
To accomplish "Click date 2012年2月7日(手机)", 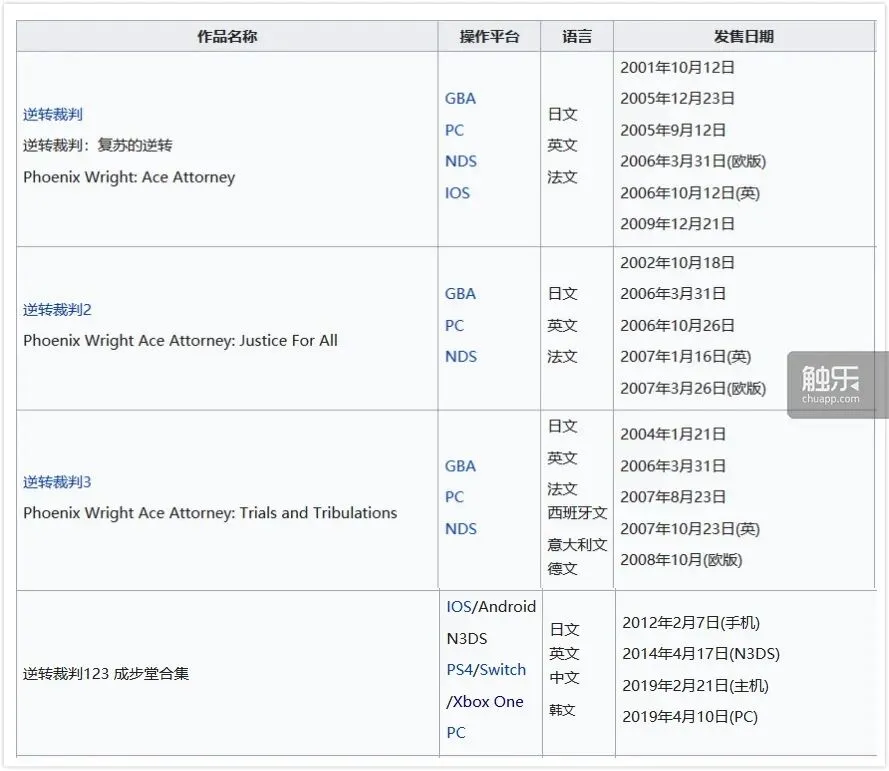I will (691, 623).
